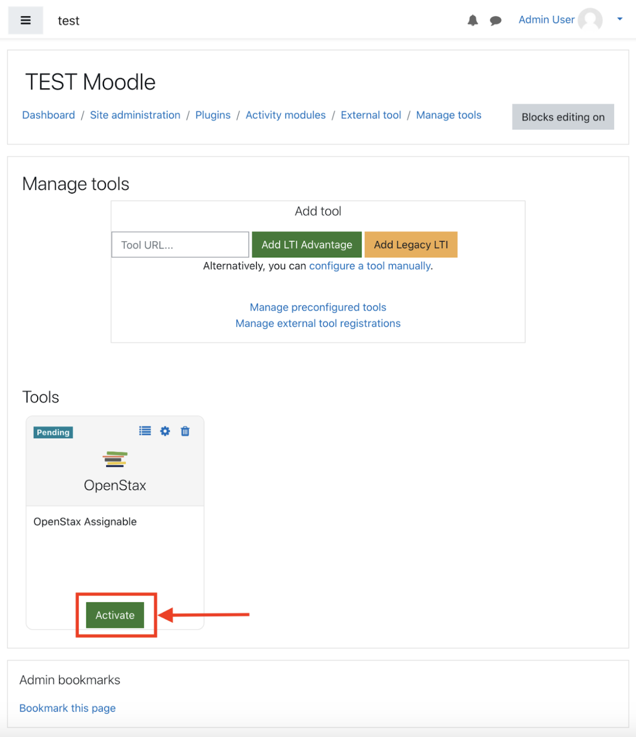
Task: Open Site administration breadcrumb
Action: [135, 115]
